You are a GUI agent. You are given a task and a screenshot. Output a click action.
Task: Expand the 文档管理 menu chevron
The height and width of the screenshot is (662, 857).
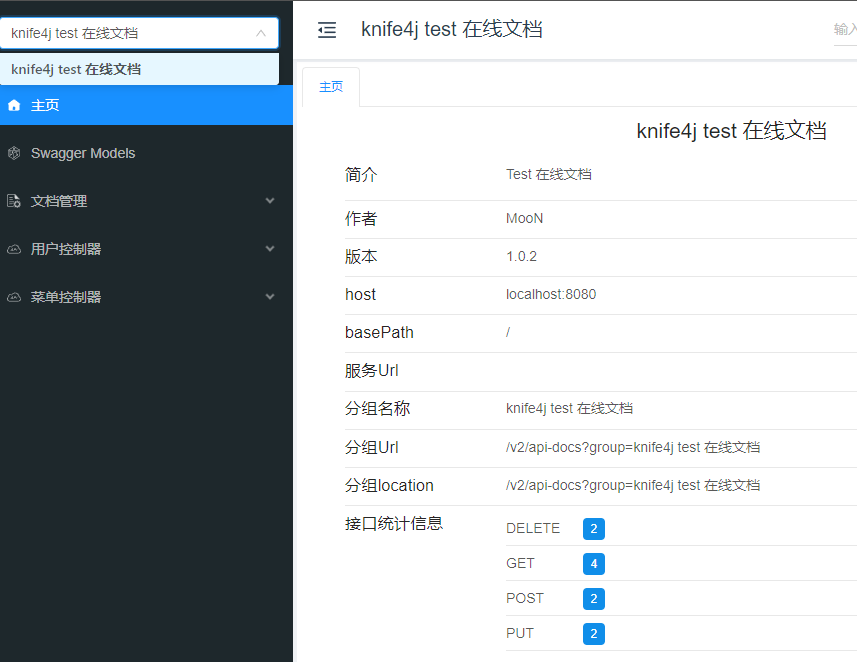coord(270,201)
